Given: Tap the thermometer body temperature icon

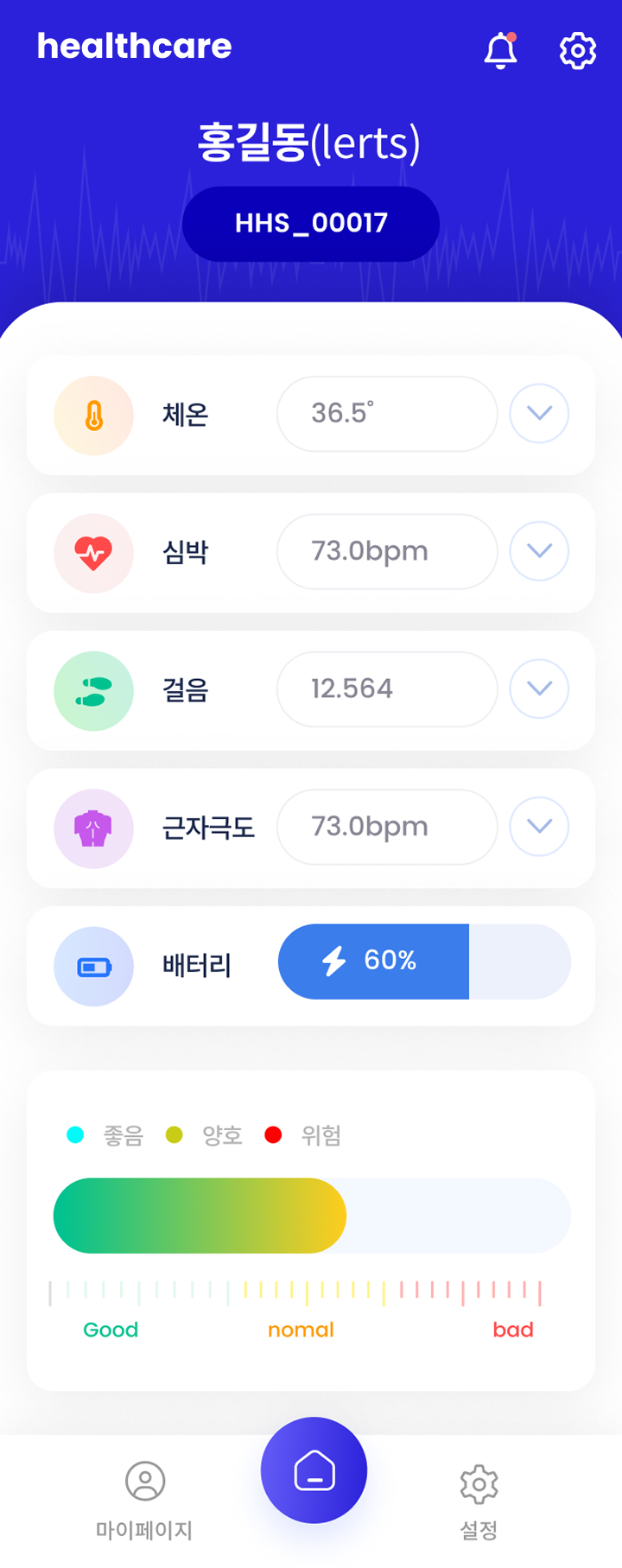Looking at the screenshot, I should pos(93,416).
